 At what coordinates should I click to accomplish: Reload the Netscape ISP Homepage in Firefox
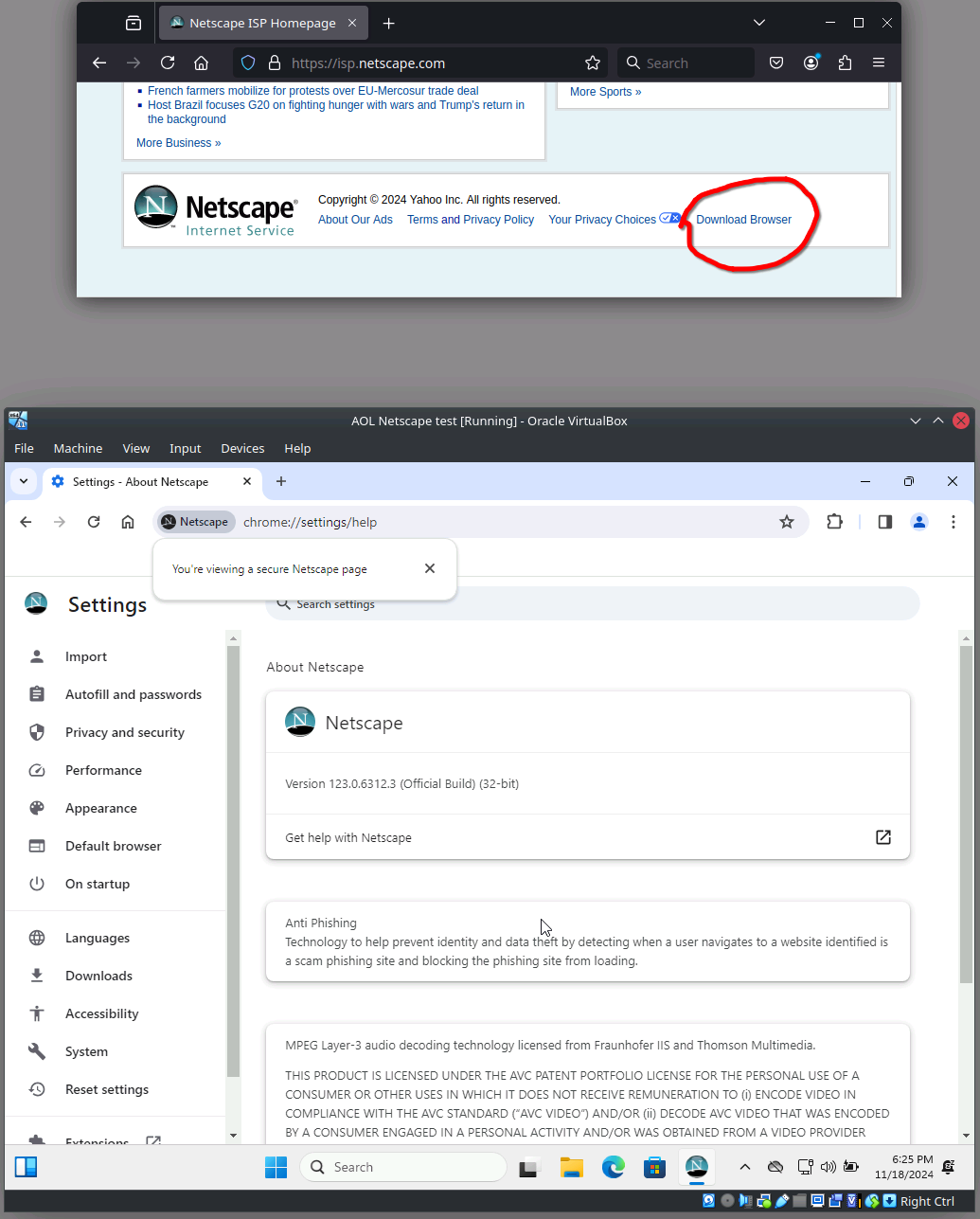point(168,63)
